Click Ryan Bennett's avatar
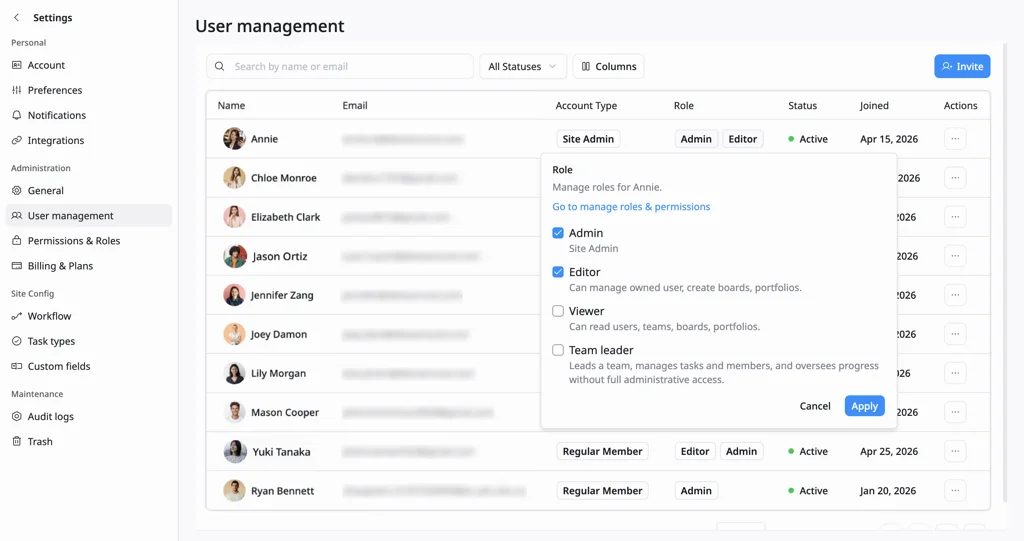The width and height of the screenshot is (1024, 541). [234, 491]
